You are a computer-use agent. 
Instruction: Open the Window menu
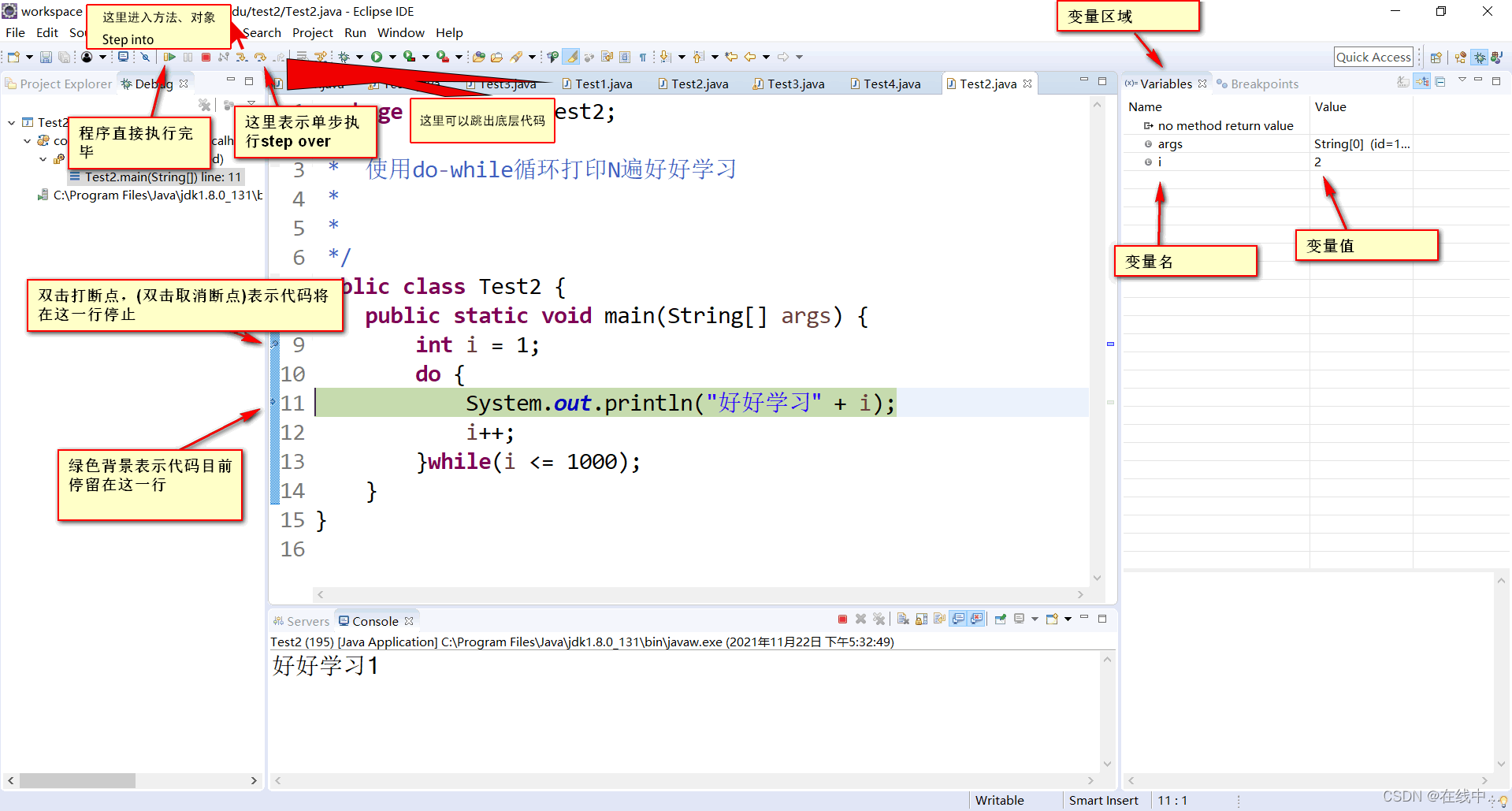click(x=401, y=32)
